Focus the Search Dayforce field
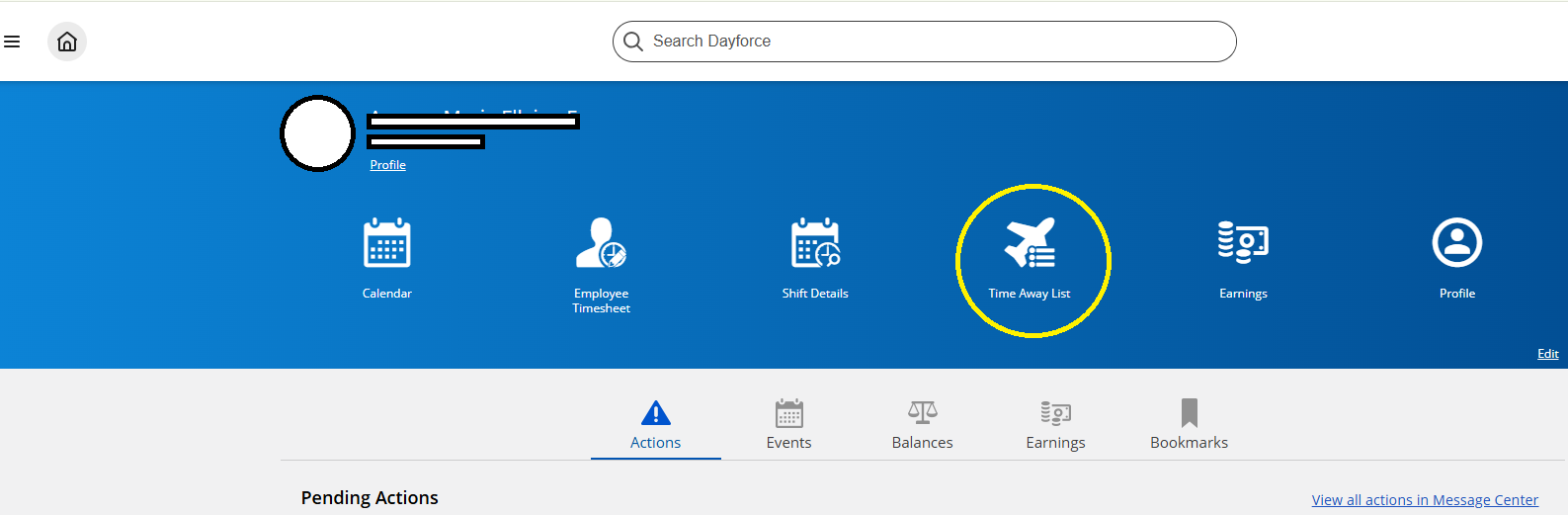 tap(924, 42)
